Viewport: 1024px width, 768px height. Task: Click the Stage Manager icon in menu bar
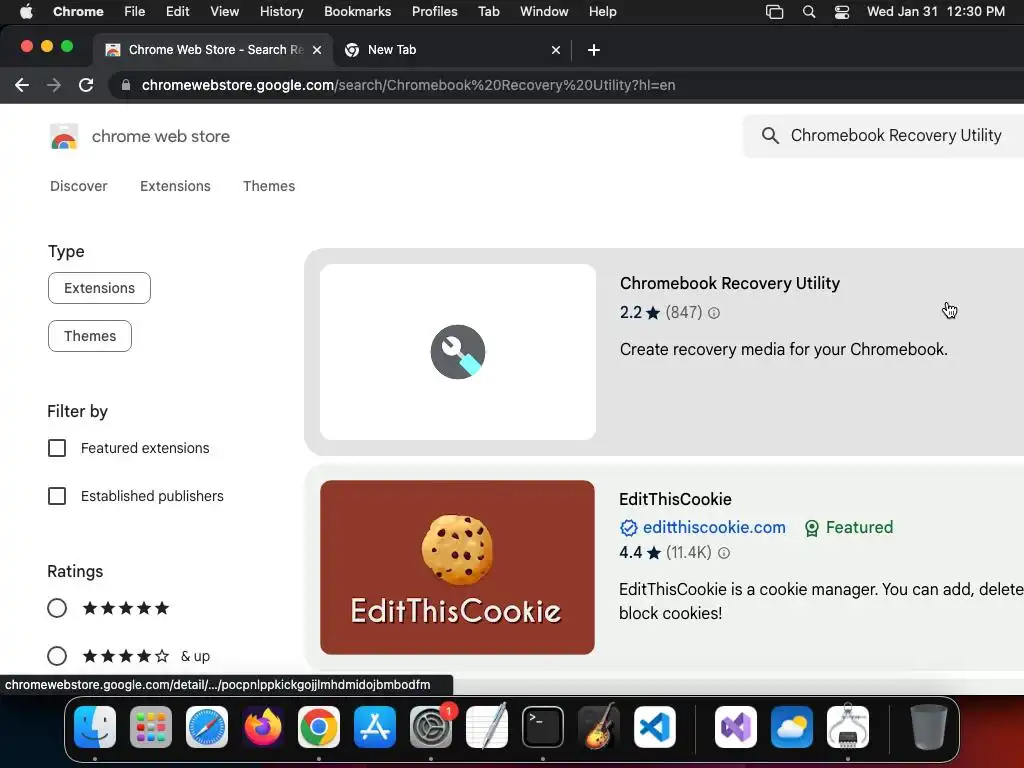(775, 12)
